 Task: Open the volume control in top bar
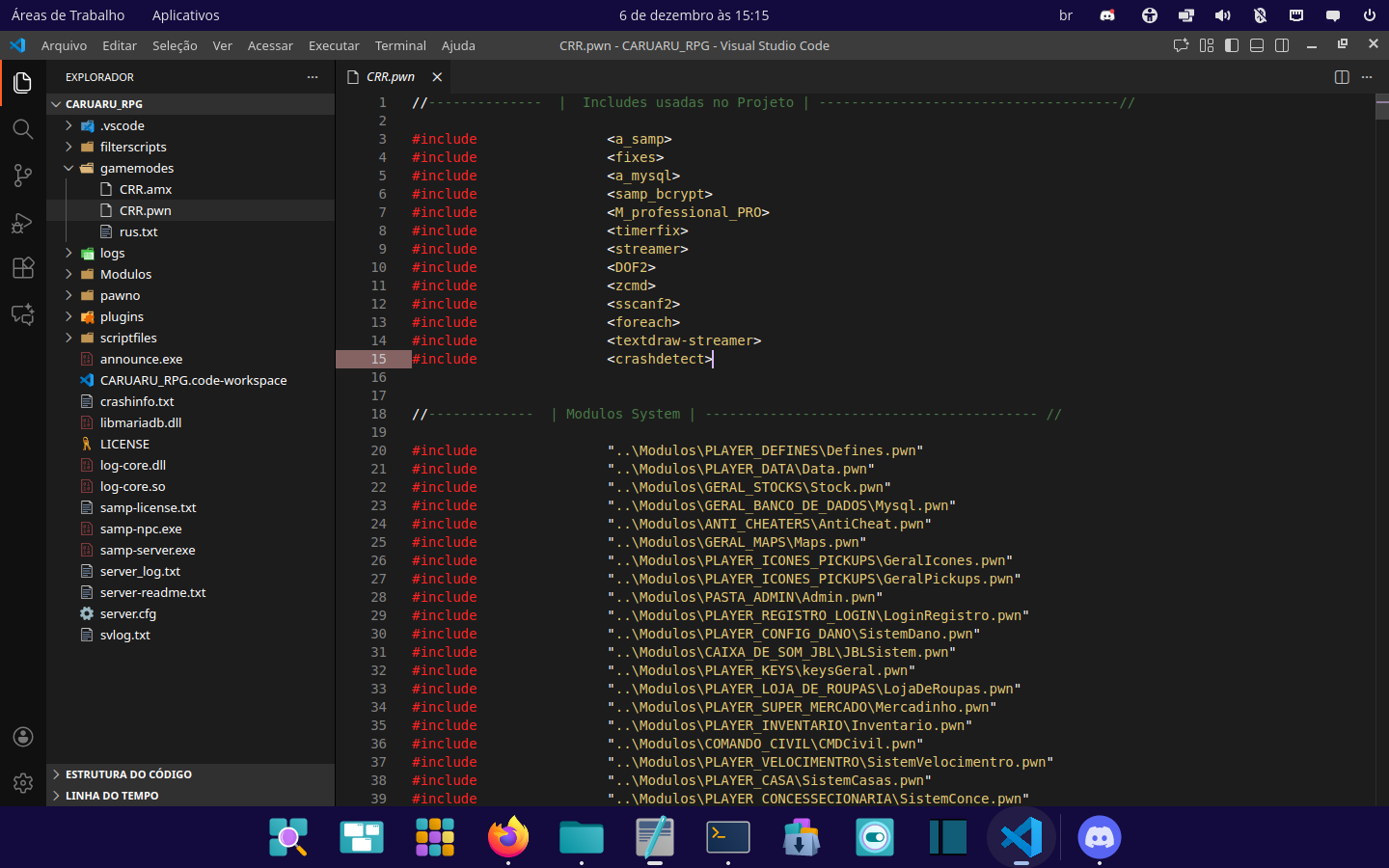1222,15
